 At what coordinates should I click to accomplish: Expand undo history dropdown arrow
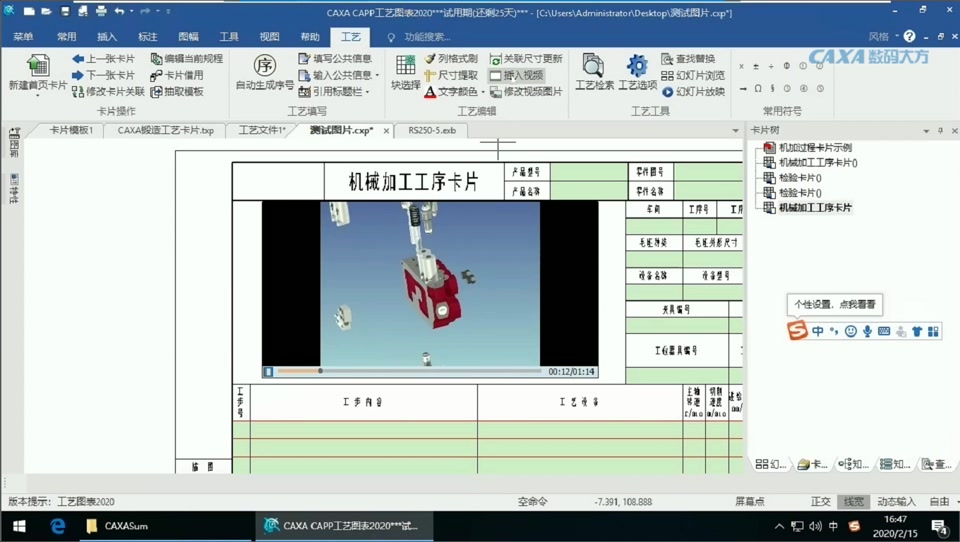pyautogui.click(x=132, y=11)
